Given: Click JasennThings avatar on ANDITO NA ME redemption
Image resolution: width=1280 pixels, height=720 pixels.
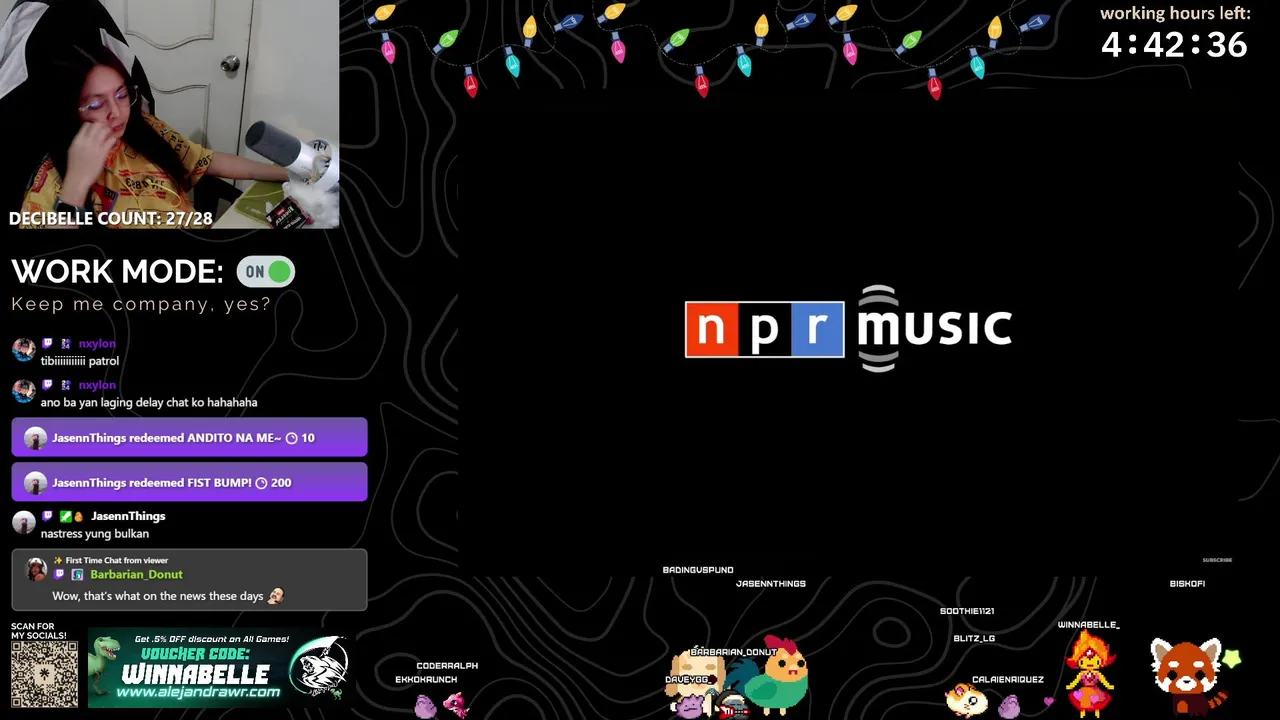Looking at the screenshot, I should point(35,438).
